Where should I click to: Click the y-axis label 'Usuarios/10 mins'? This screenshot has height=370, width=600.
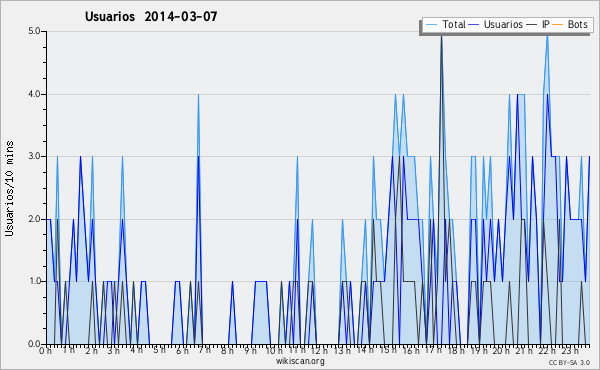click(9, 189)
